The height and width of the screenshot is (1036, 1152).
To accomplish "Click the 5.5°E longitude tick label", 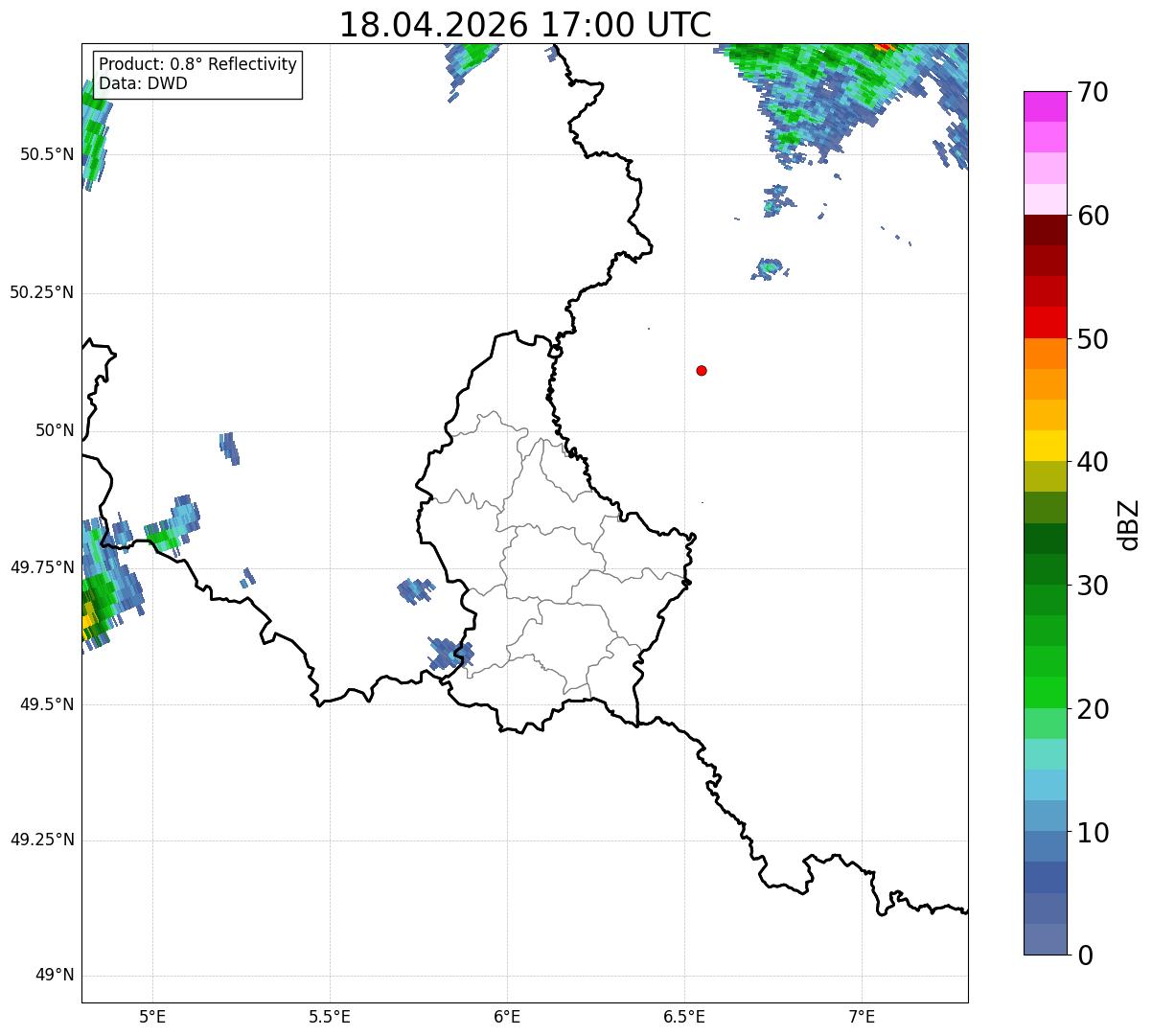I will pyautogui.click(x=330, y=1016).
